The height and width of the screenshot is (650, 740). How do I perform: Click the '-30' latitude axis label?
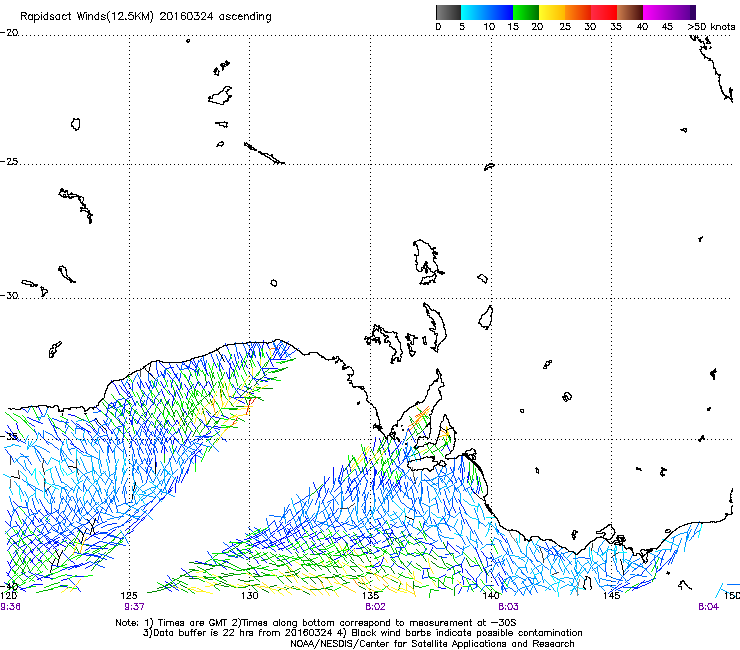[9, 295]
